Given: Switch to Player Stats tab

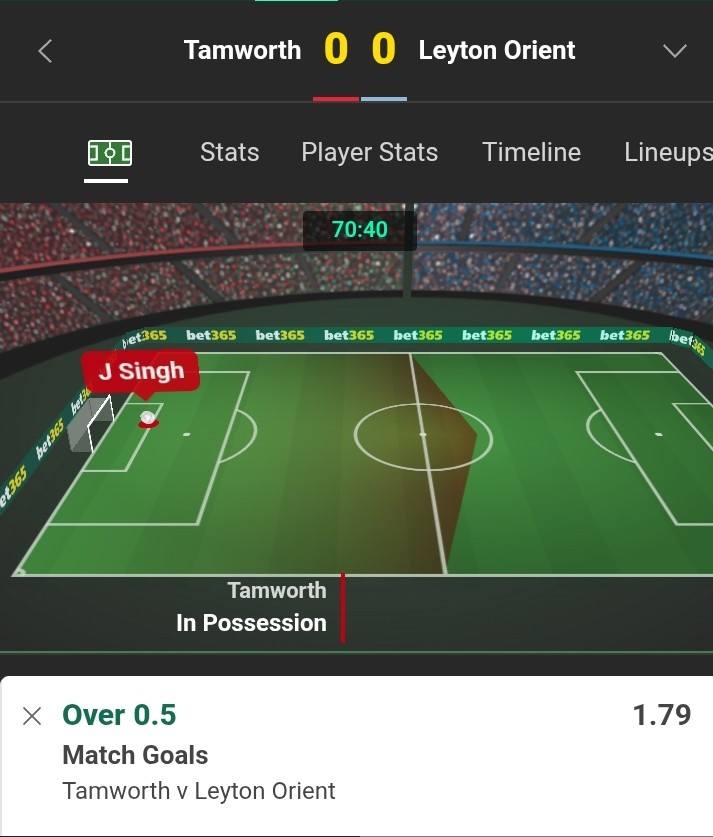Looking at the screenshot, I should click(369, 153).
